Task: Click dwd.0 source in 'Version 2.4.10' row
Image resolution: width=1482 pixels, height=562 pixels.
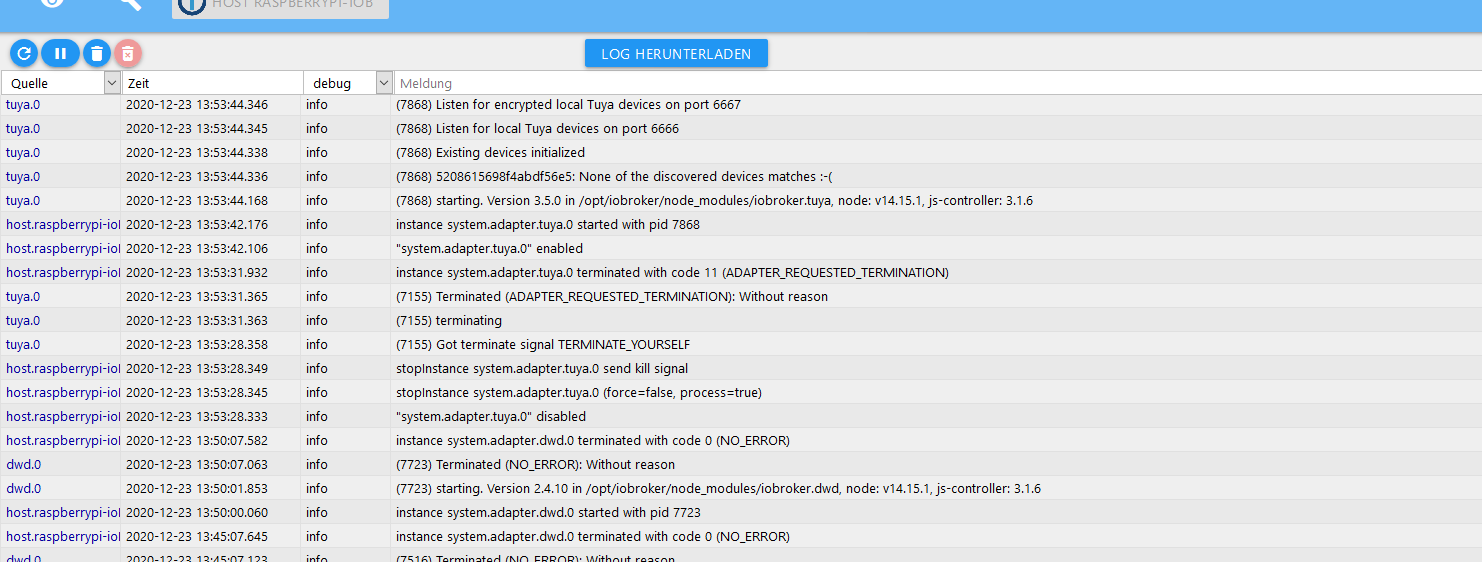Action: click(24, 488)
